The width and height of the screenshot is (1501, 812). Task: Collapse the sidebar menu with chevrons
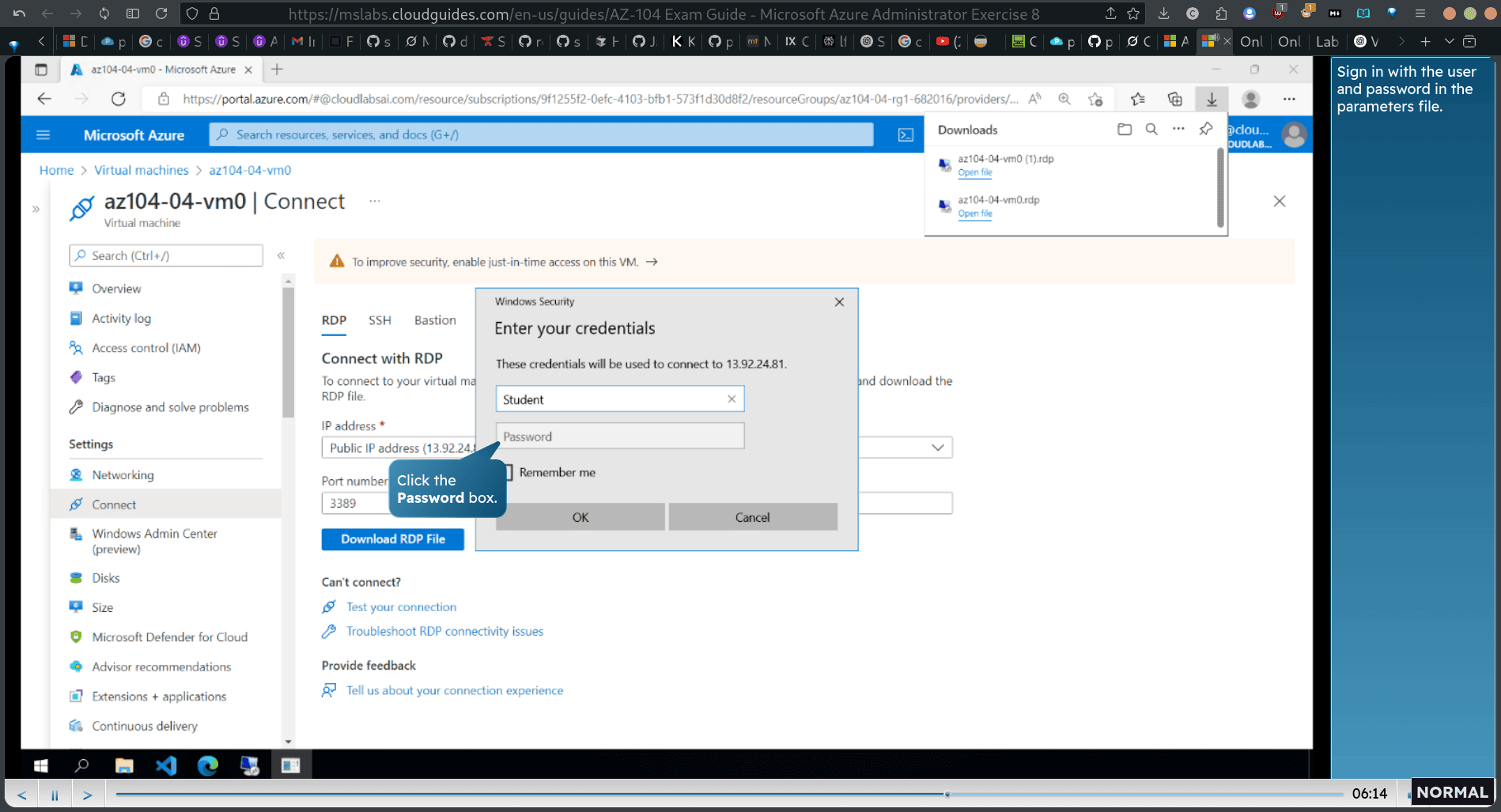[x=281, y=255]
